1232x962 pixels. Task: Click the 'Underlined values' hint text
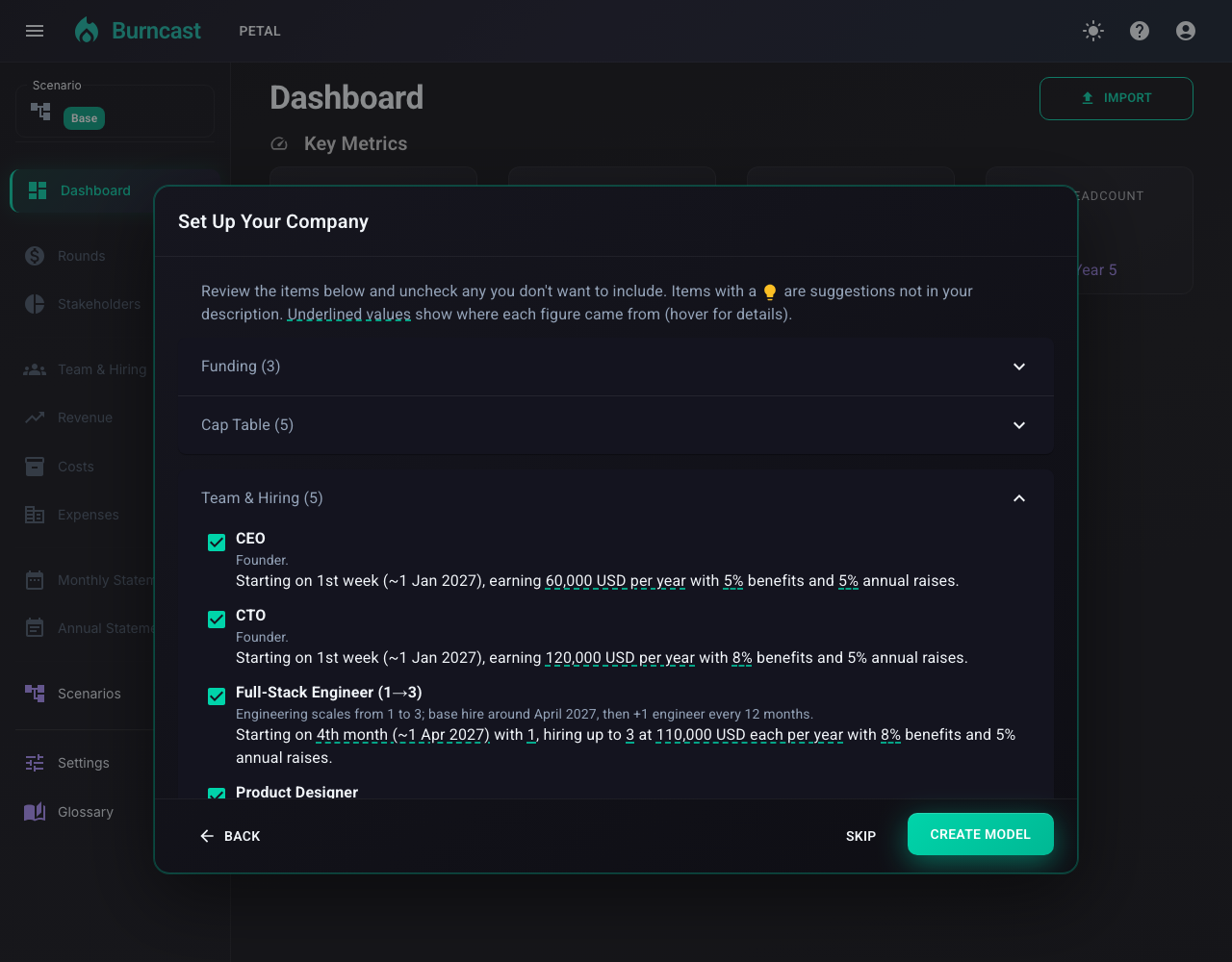coord(349,315)
